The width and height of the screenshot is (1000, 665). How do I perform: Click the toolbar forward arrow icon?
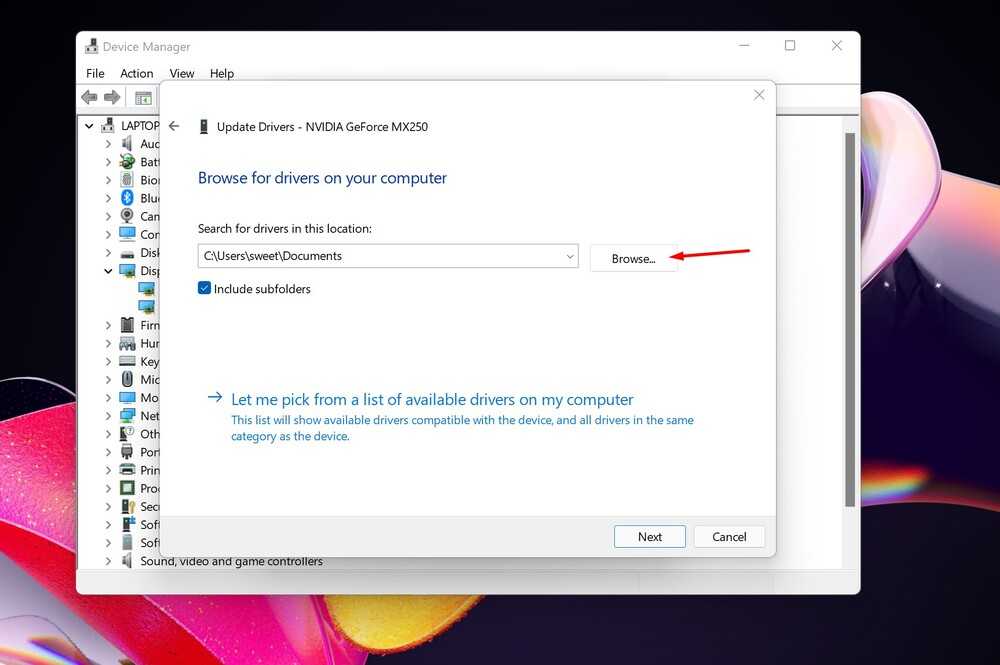[x=112, y=98]
